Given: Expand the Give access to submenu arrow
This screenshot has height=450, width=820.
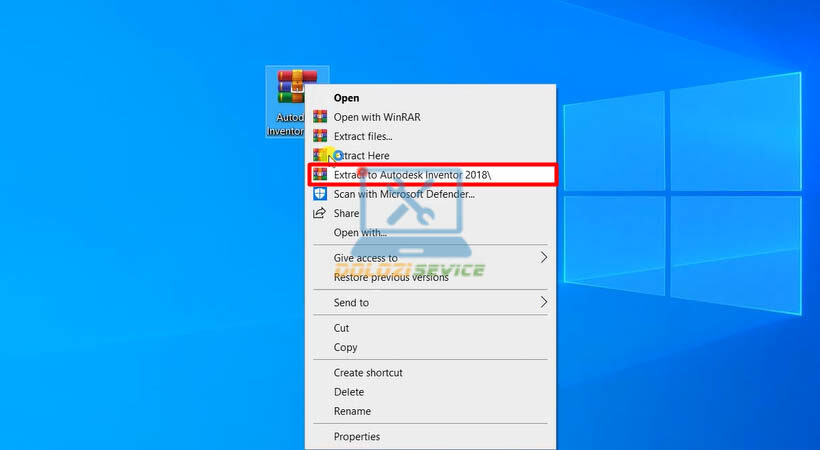Looking at the screenshot, I should coord(543,258).
